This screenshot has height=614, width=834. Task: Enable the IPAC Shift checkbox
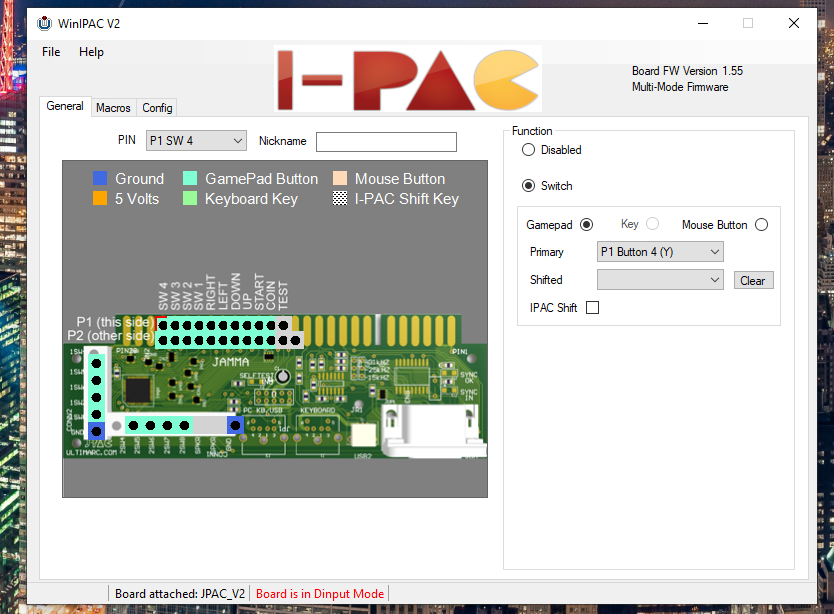point(593,308)
